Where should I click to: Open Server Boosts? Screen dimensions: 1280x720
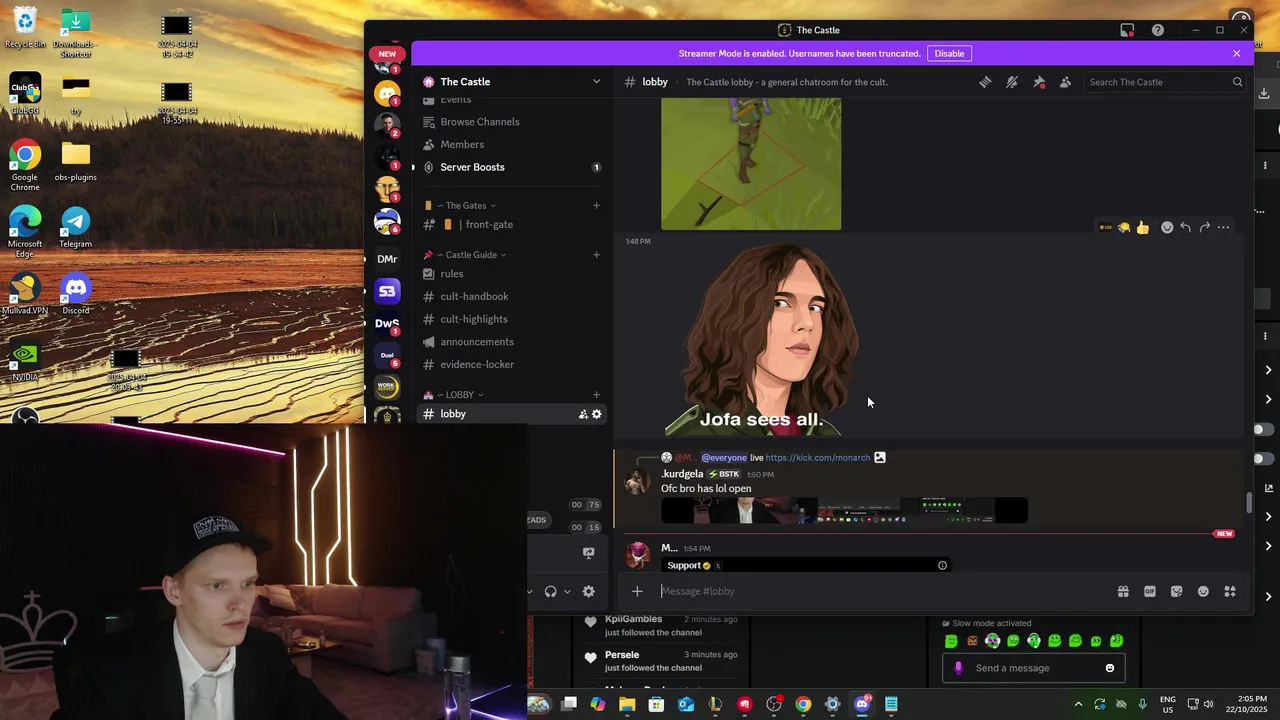pyautogui.click(x=472, y=167)
